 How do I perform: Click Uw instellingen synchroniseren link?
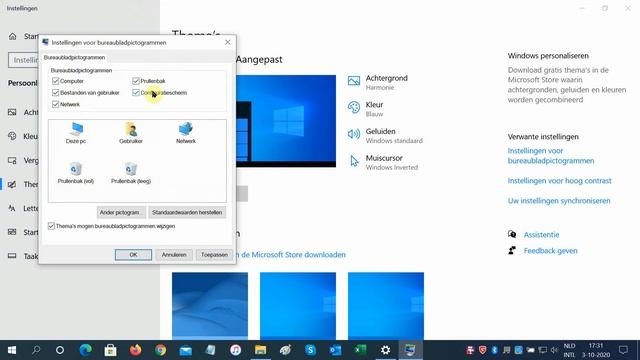559,200
